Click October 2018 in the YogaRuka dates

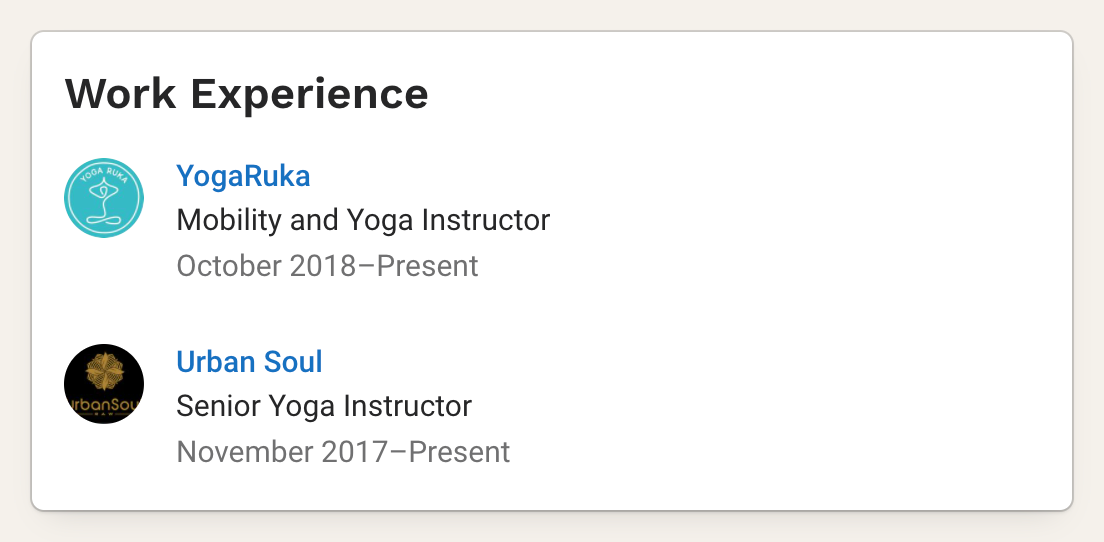click(266, 266)
